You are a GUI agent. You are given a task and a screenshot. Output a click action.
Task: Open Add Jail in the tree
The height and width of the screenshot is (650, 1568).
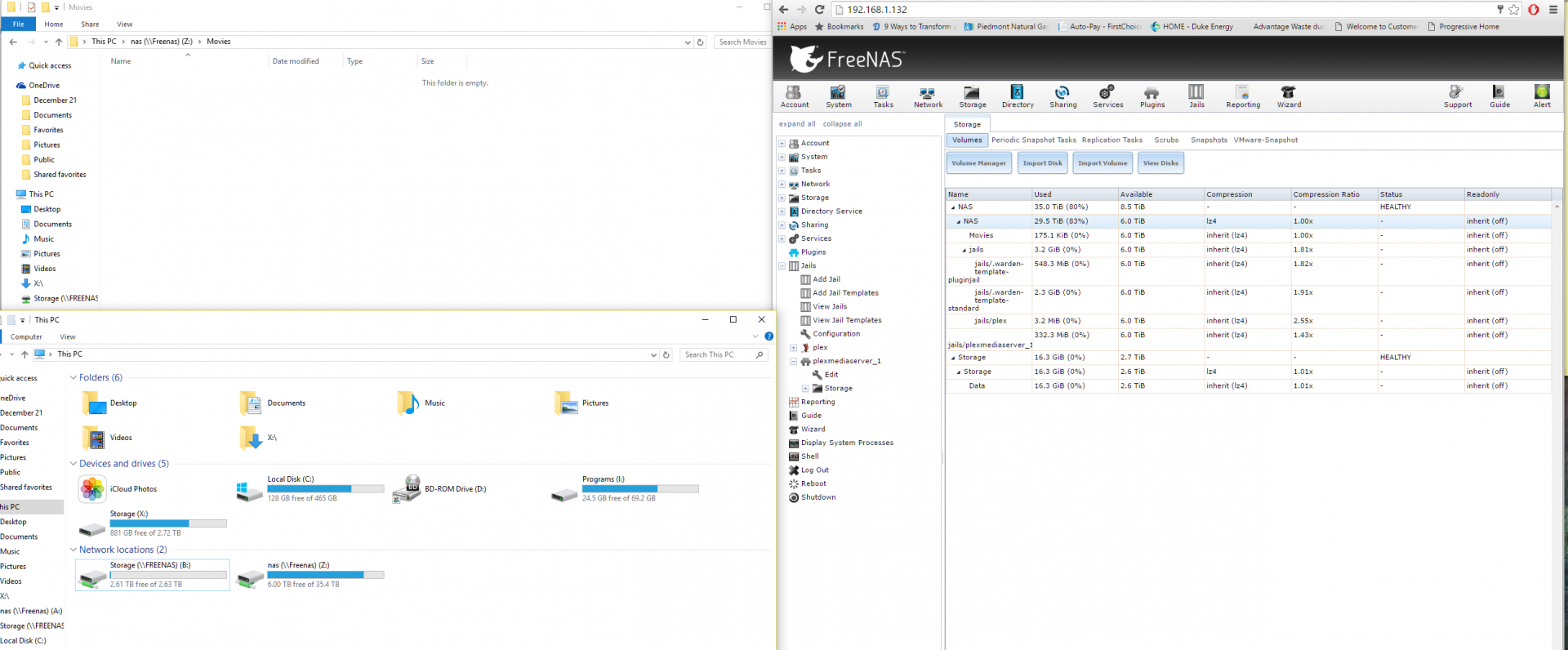pos(821,279)
